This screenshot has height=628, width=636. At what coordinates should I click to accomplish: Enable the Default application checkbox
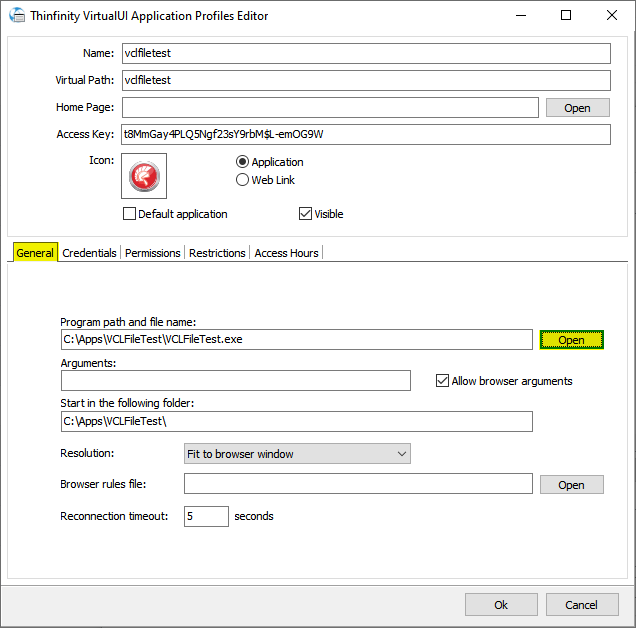point(129,213)
